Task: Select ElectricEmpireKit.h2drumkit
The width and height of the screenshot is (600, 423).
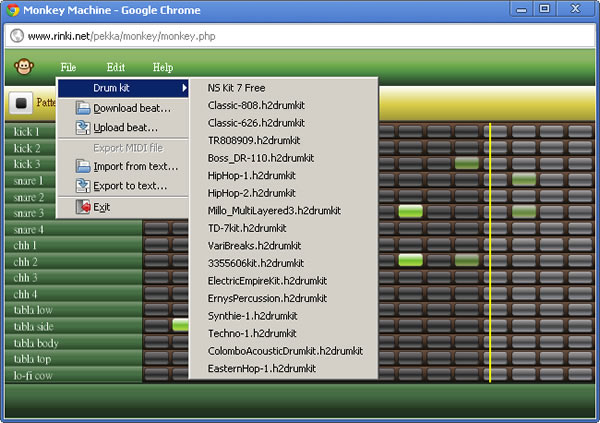Action: tap(284, 281)
